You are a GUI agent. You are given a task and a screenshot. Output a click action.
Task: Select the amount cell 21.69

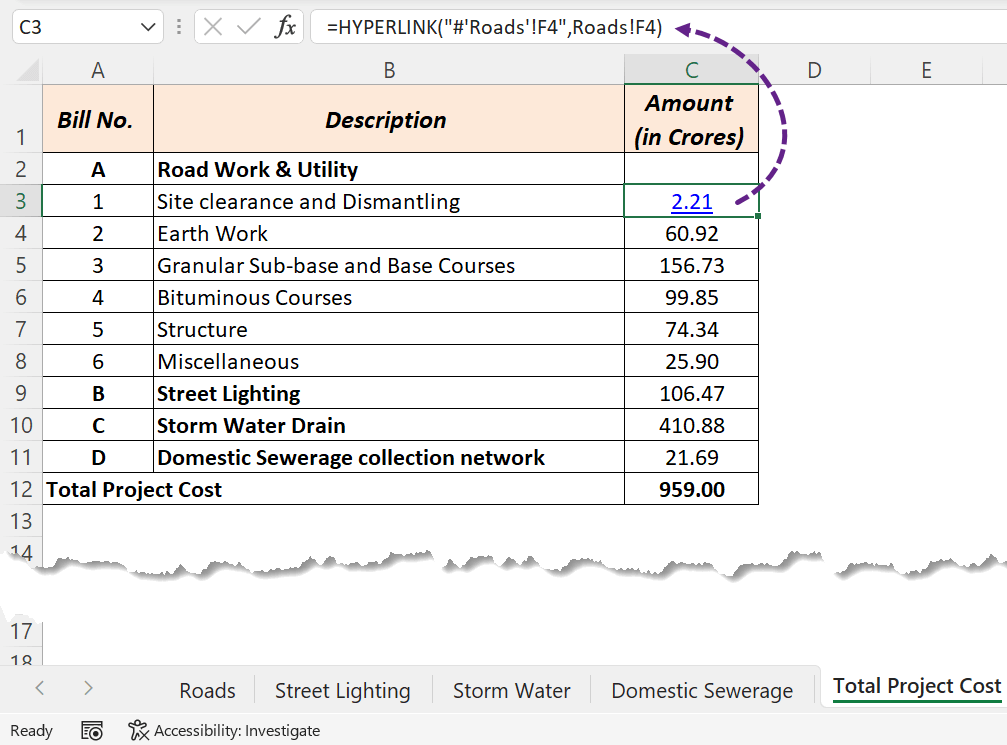(692, 457)
